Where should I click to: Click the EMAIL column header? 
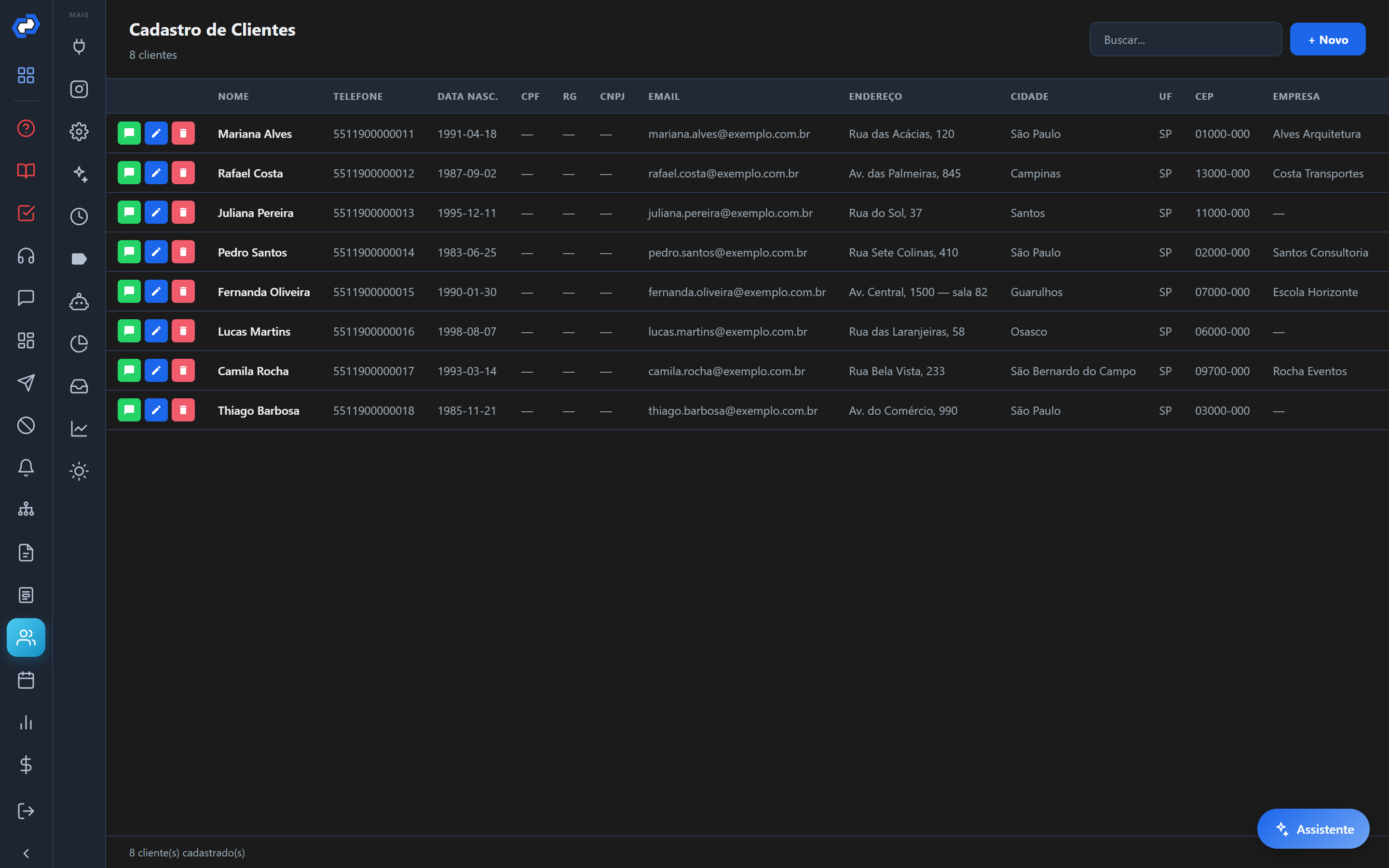pos(664,96)
